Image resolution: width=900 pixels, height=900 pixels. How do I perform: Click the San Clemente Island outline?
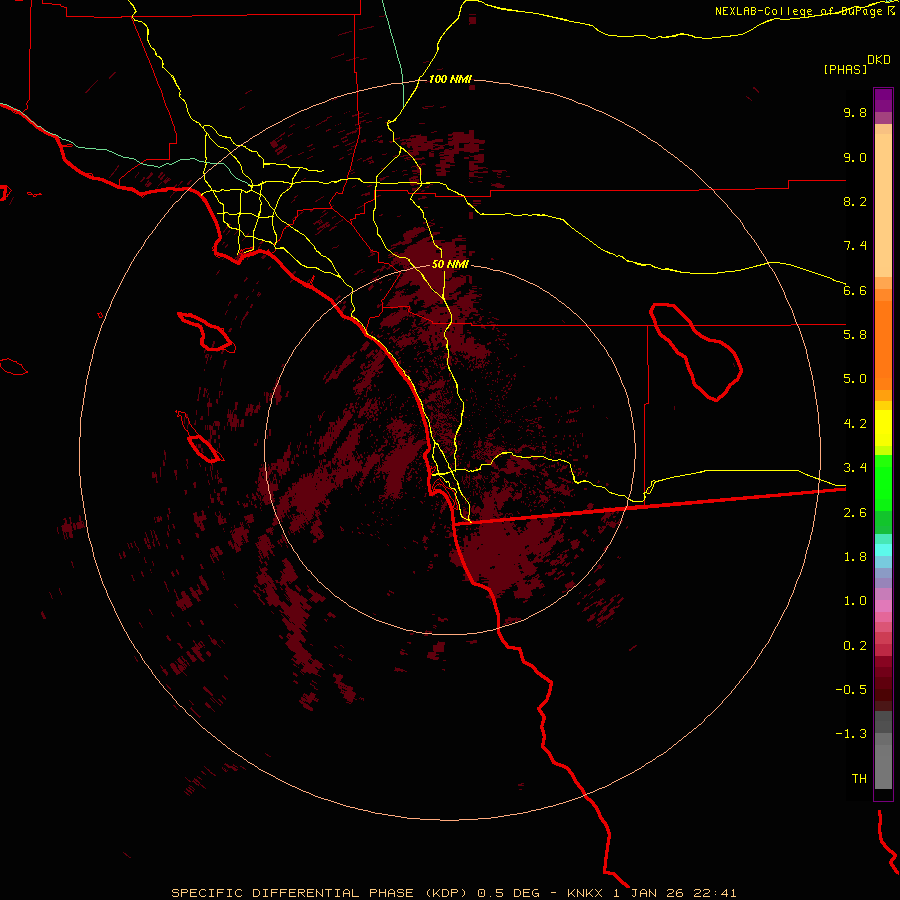coord(200,437)
